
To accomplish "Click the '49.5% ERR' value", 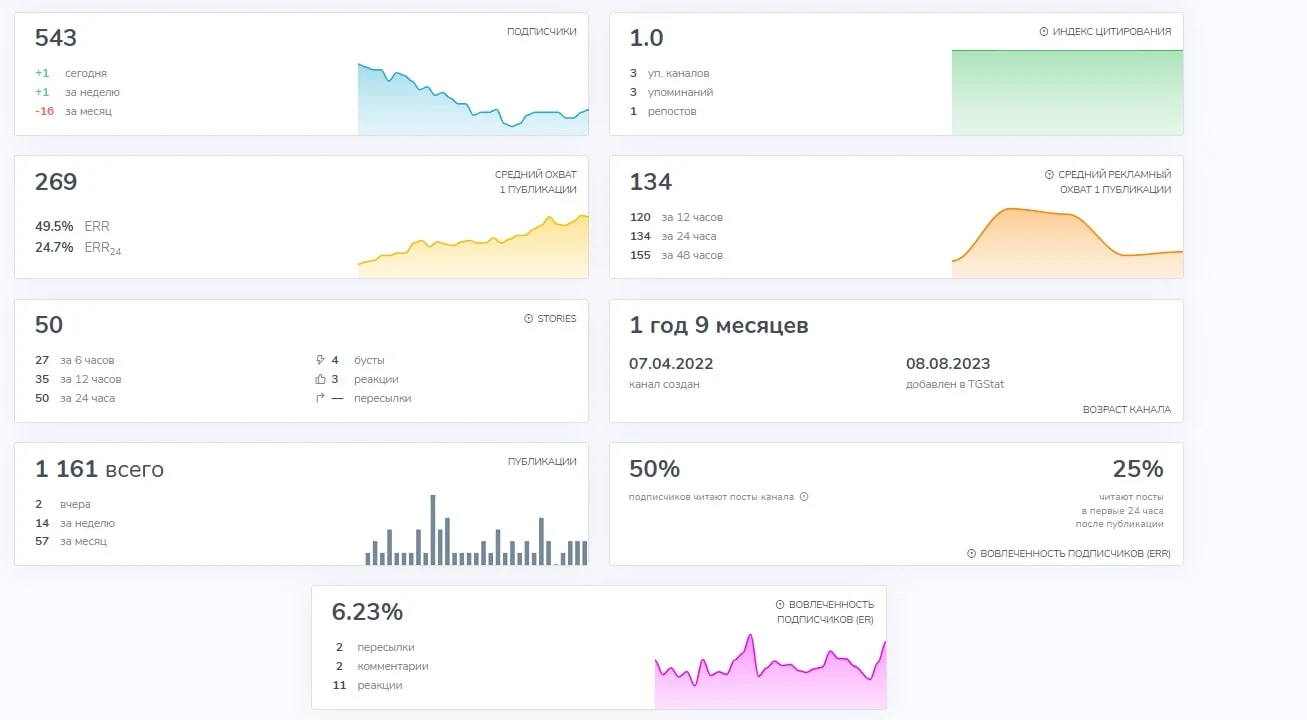I will tap(72, 227).
